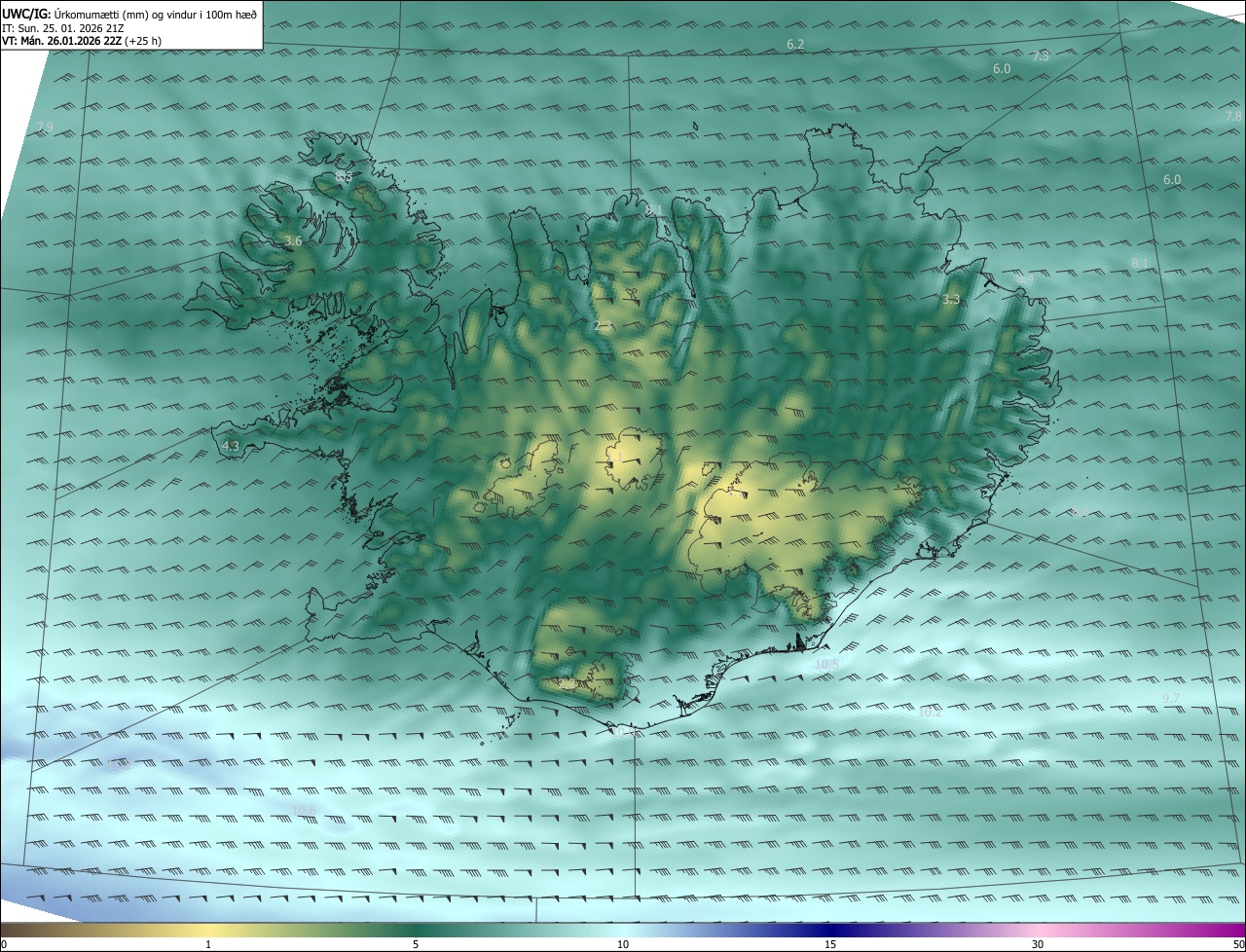The height and width of the screenshot is (952, 1246).
Task: Select the 8.1 value on the north coast
Action: tap(655, 210)
